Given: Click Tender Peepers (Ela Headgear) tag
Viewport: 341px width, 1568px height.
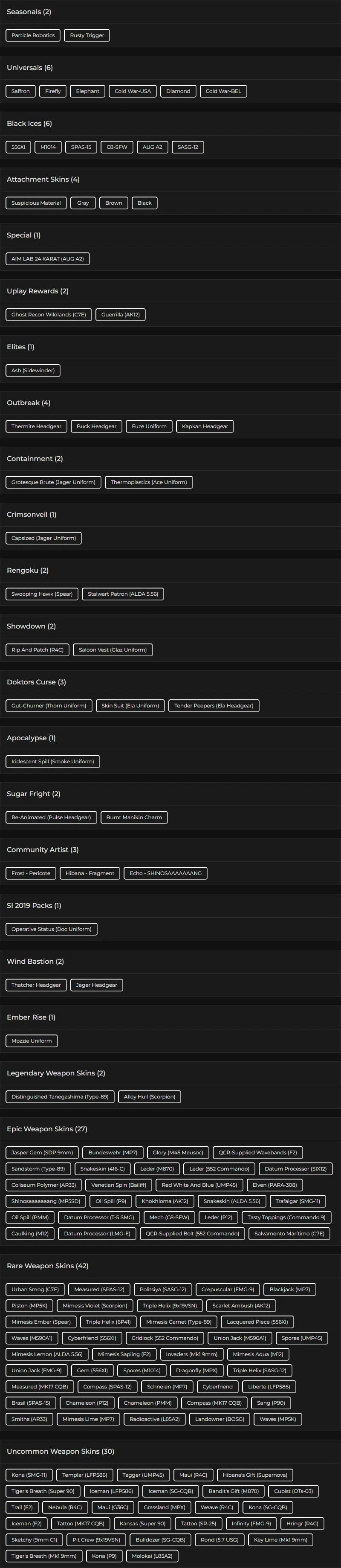Looking at the screenshot, I should click(x=214, y=705).
